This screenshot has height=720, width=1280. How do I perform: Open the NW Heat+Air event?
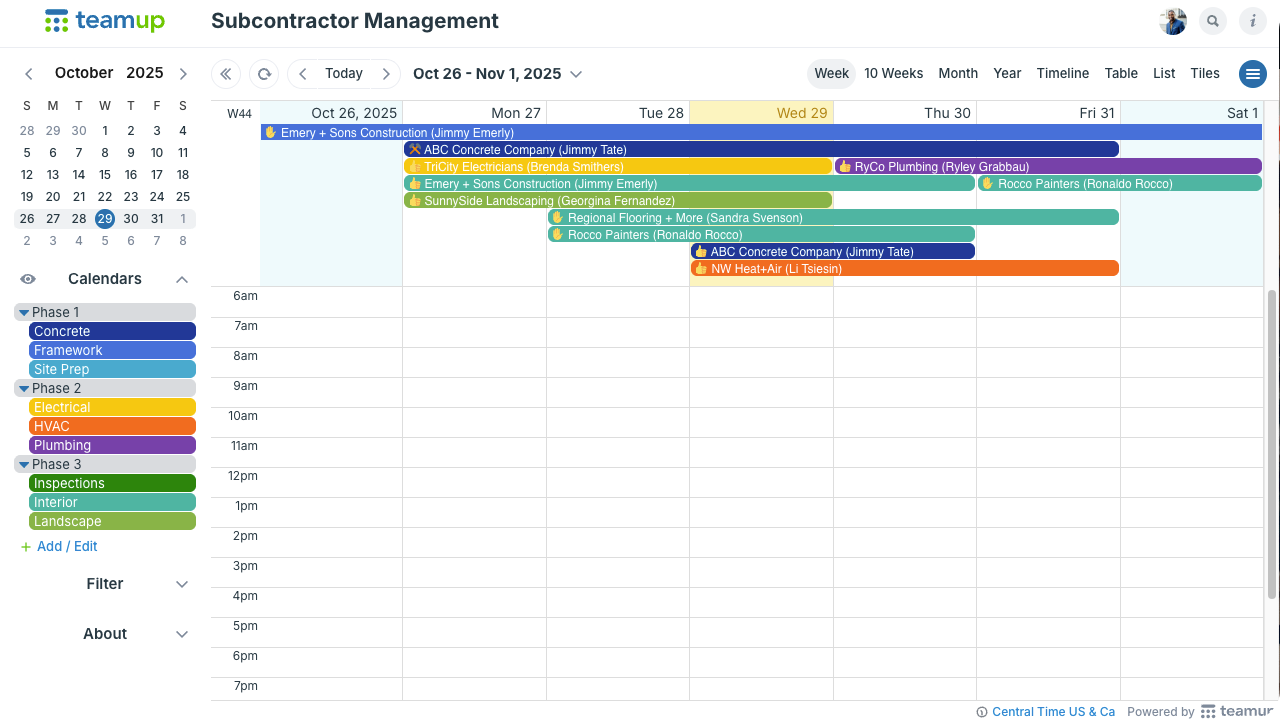click(x=904, y=269)
